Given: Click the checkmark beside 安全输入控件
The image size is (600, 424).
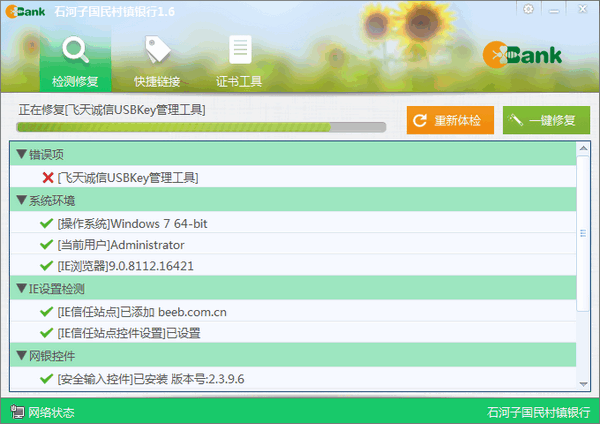Looking at the screenshot, I should click(x=47, y=379).
